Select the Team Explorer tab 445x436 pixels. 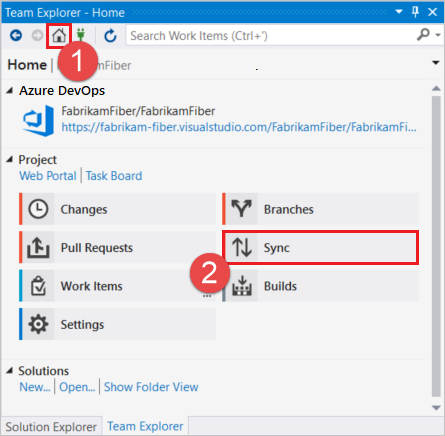(x=145, y=426)
